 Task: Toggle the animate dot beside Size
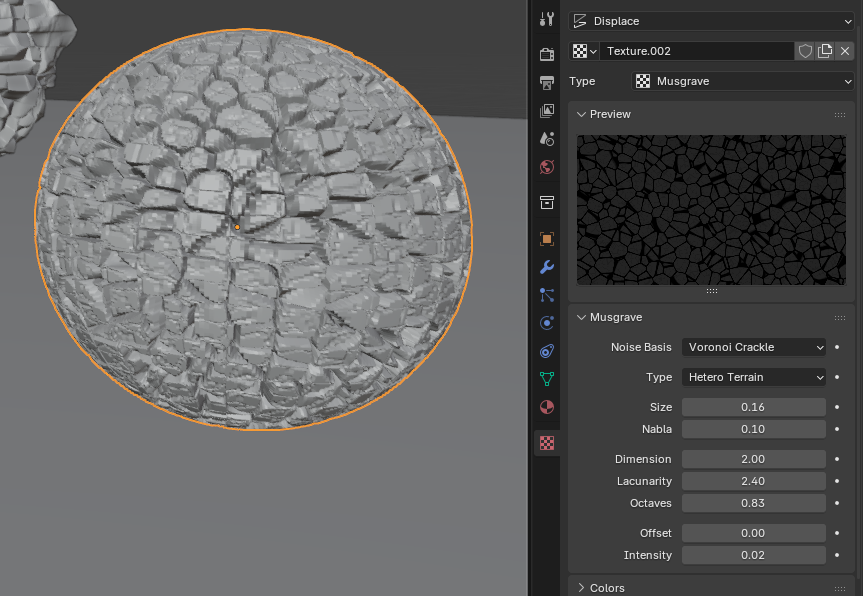point(836,407)
